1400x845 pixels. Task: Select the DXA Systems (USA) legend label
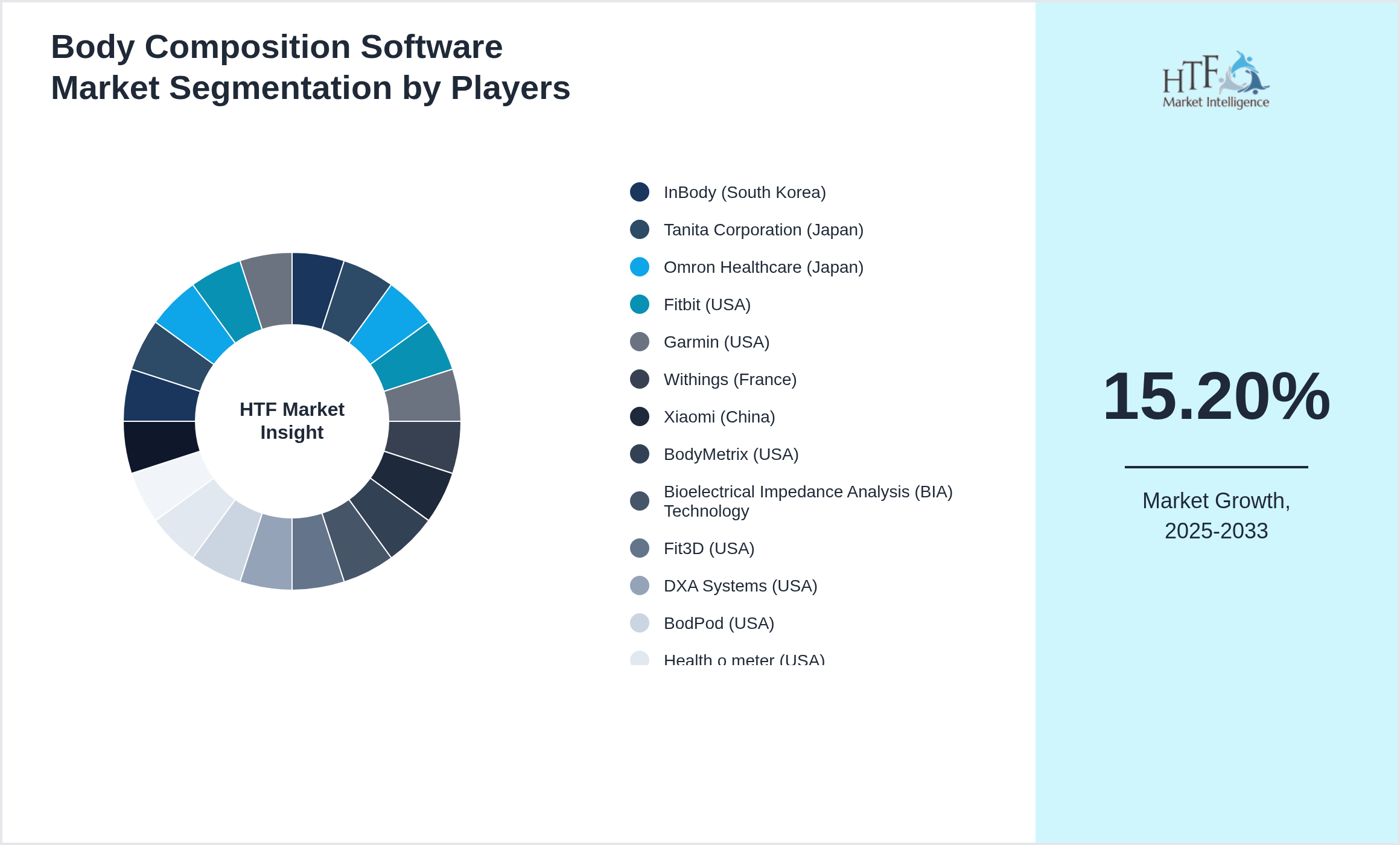(x=740, y=585)
